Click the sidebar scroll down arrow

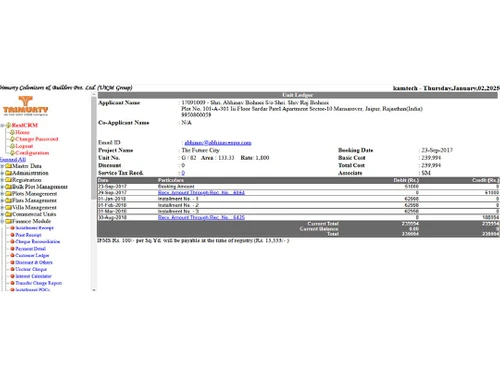94,290
